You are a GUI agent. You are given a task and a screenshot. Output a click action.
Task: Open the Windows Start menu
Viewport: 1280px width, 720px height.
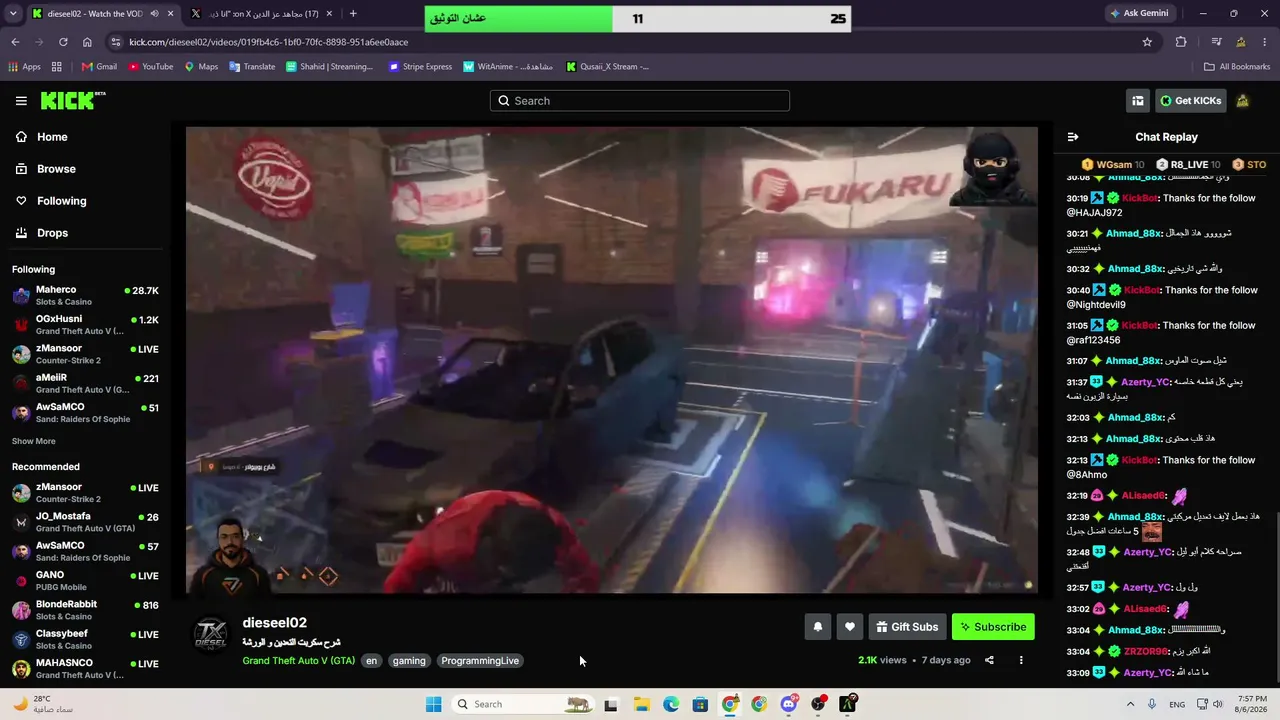(x=433, y=704)
